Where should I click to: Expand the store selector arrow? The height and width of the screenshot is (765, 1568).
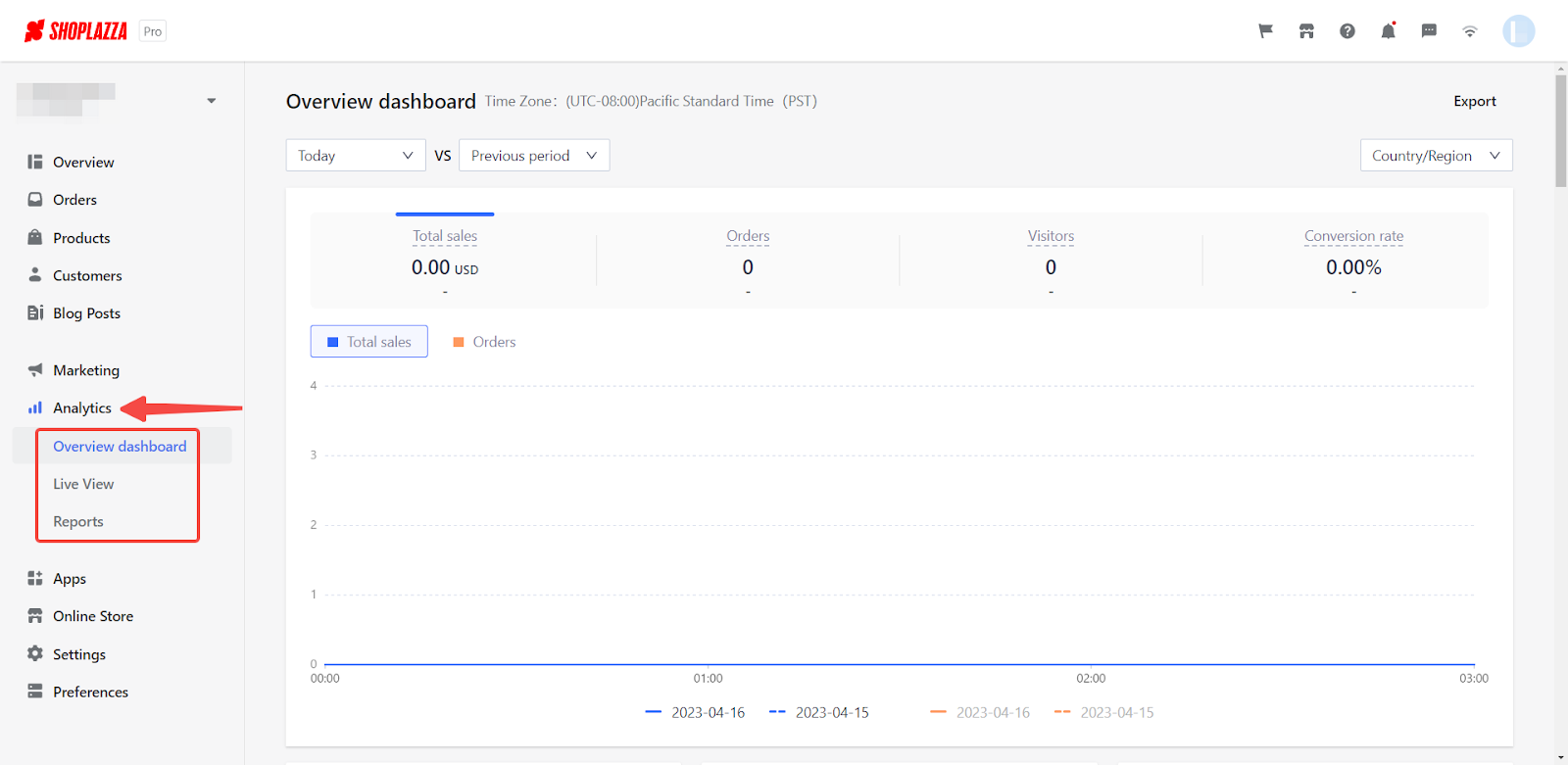(212, 101)
